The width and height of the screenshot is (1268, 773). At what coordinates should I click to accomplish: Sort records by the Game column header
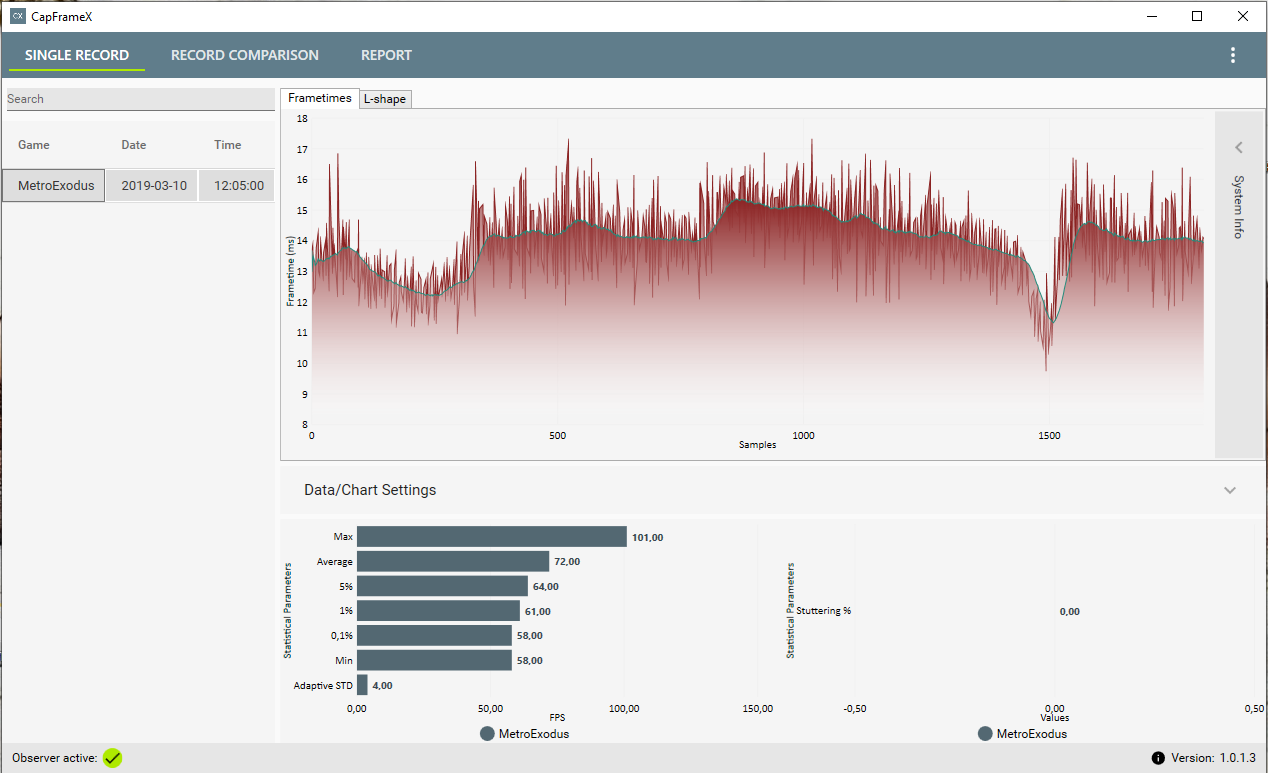pos(34,145)
